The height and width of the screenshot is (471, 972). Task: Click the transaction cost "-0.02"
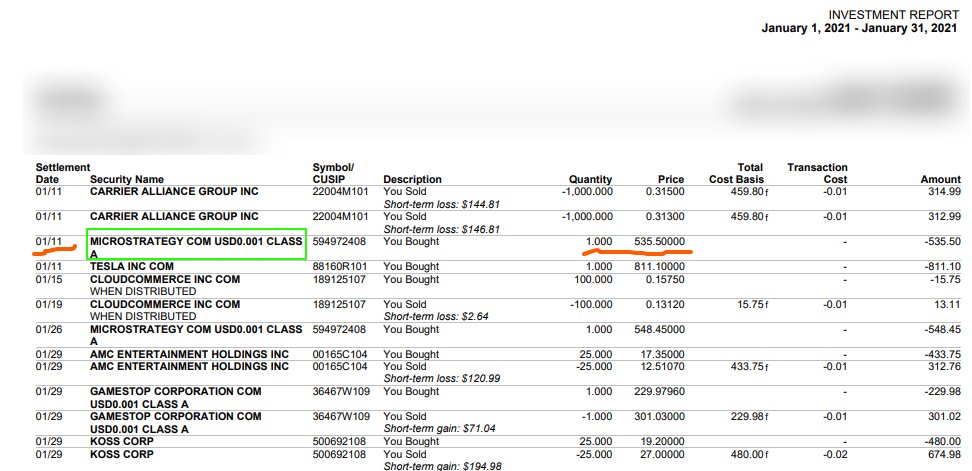click(836, 455)
